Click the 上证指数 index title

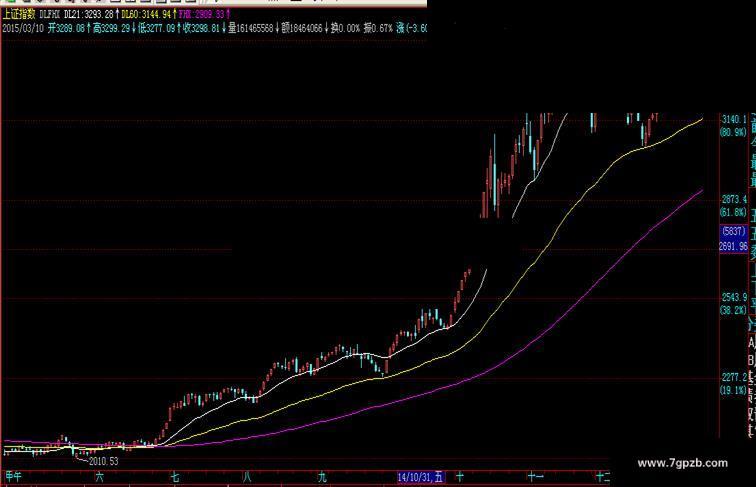19,14
